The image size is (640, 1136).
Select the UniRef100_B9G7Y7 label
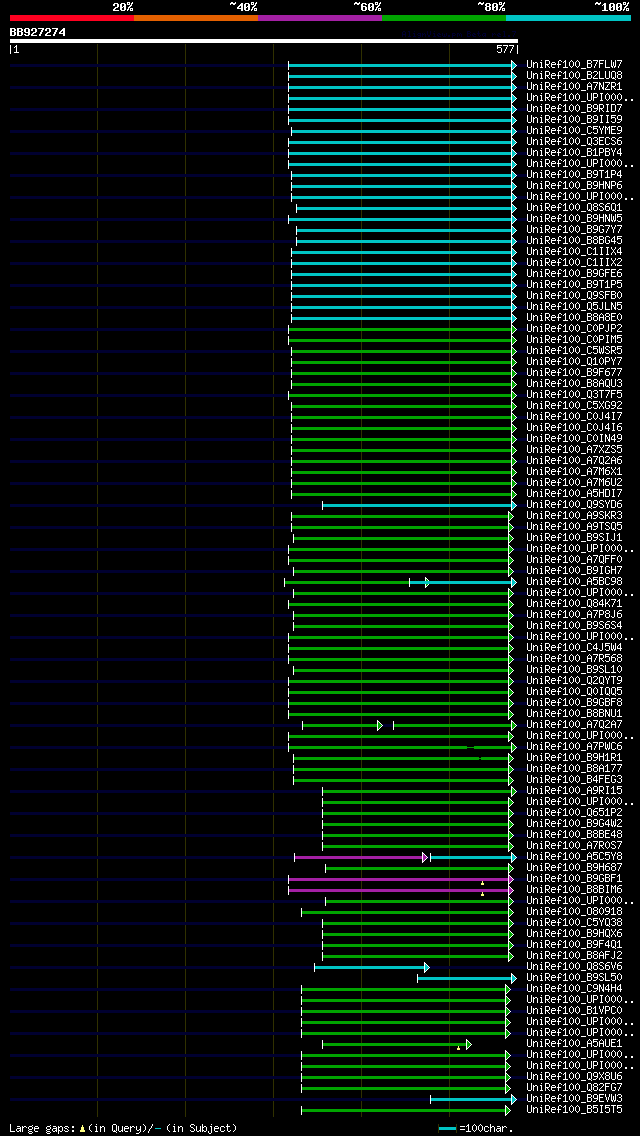click(x=575, y=229)
